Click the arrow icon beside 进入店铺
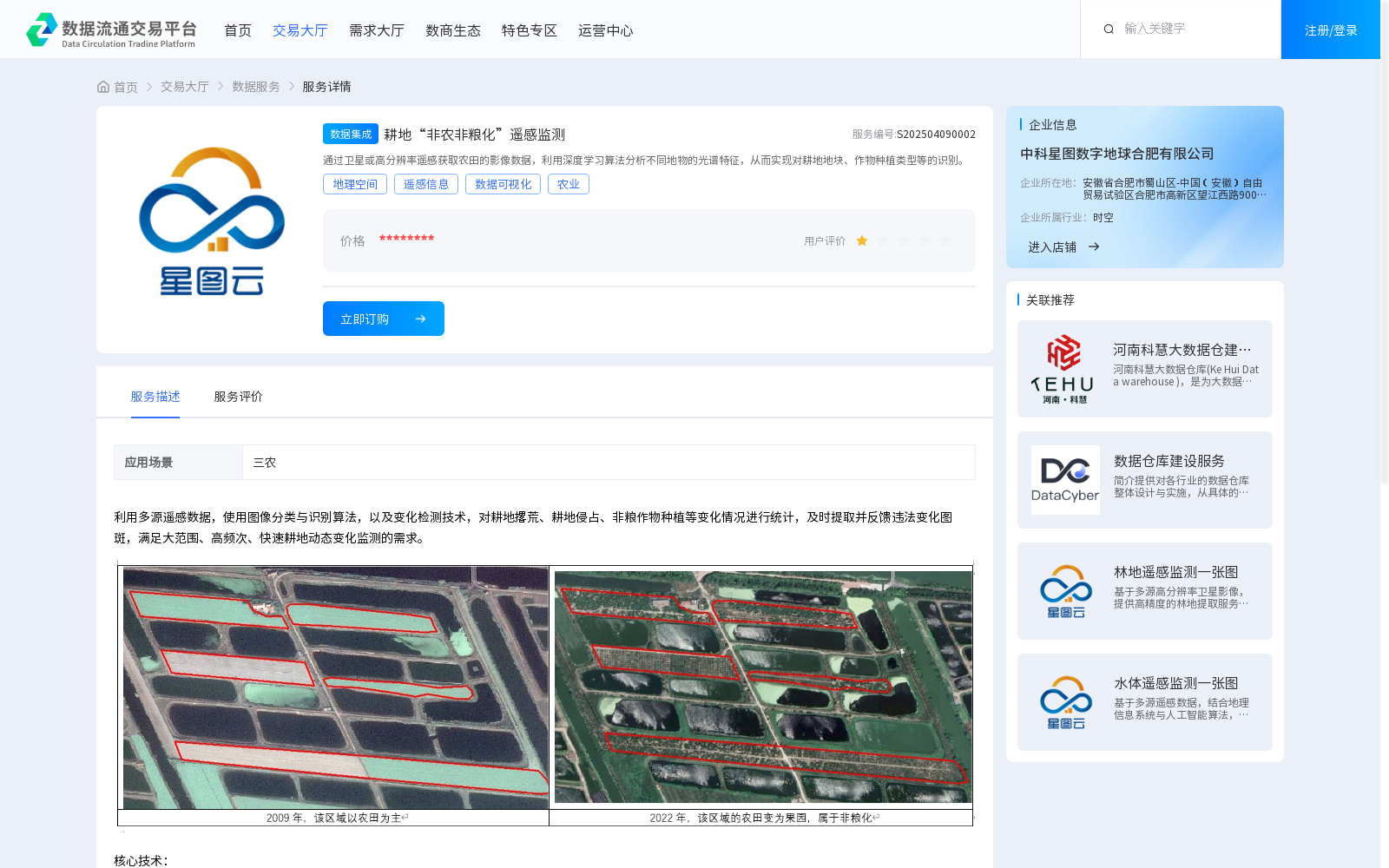 coord(1094,247)
